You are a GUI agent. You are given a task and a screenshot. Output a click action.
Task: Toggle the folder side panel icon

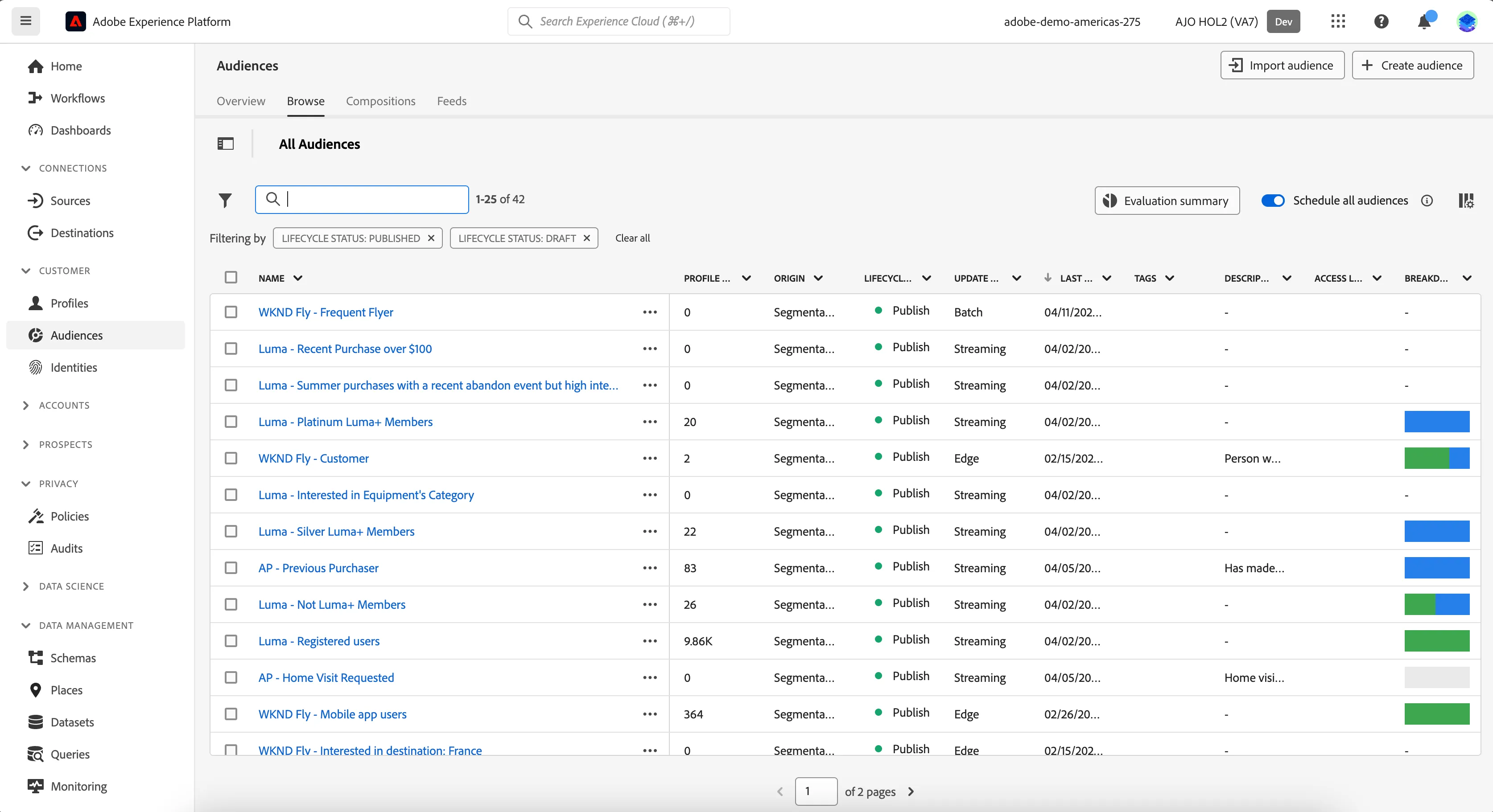point(226,144)
